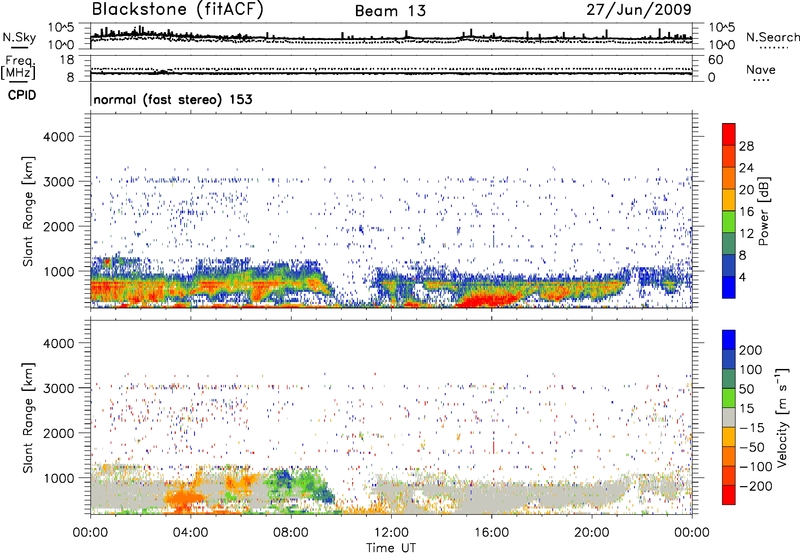Click the 2000 tick on velocity panel

[x=58, y=433]
